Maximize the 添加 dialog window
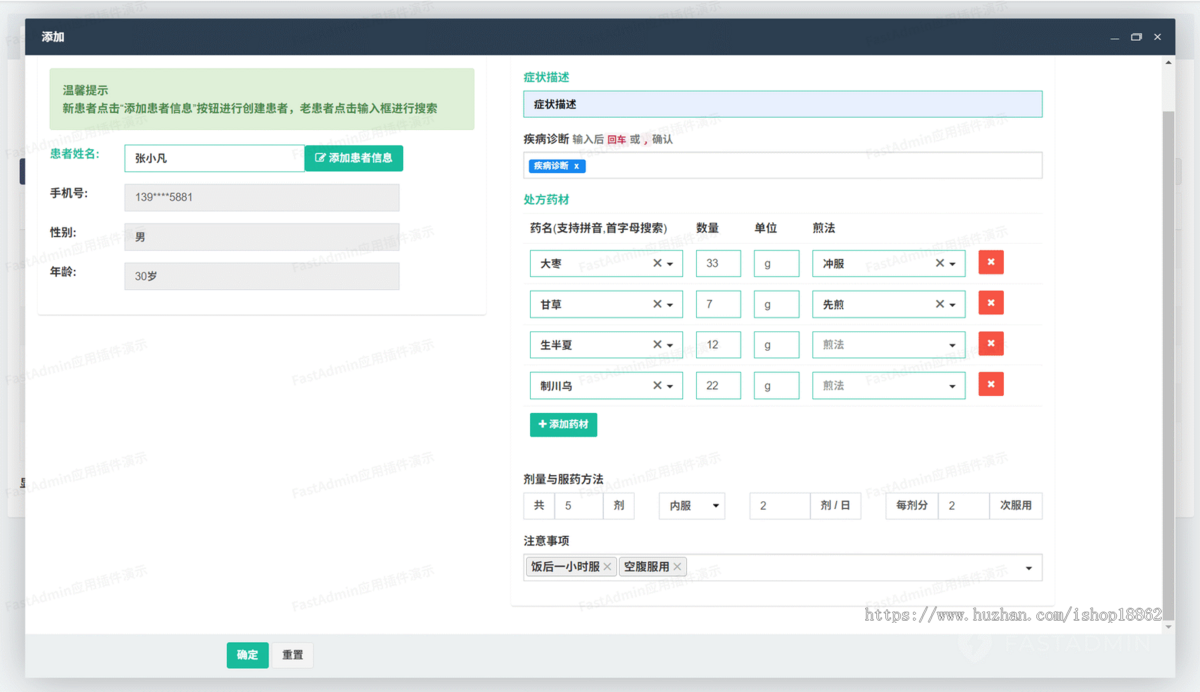The width and height of the screenshot is (1200, 692). 1136,37
